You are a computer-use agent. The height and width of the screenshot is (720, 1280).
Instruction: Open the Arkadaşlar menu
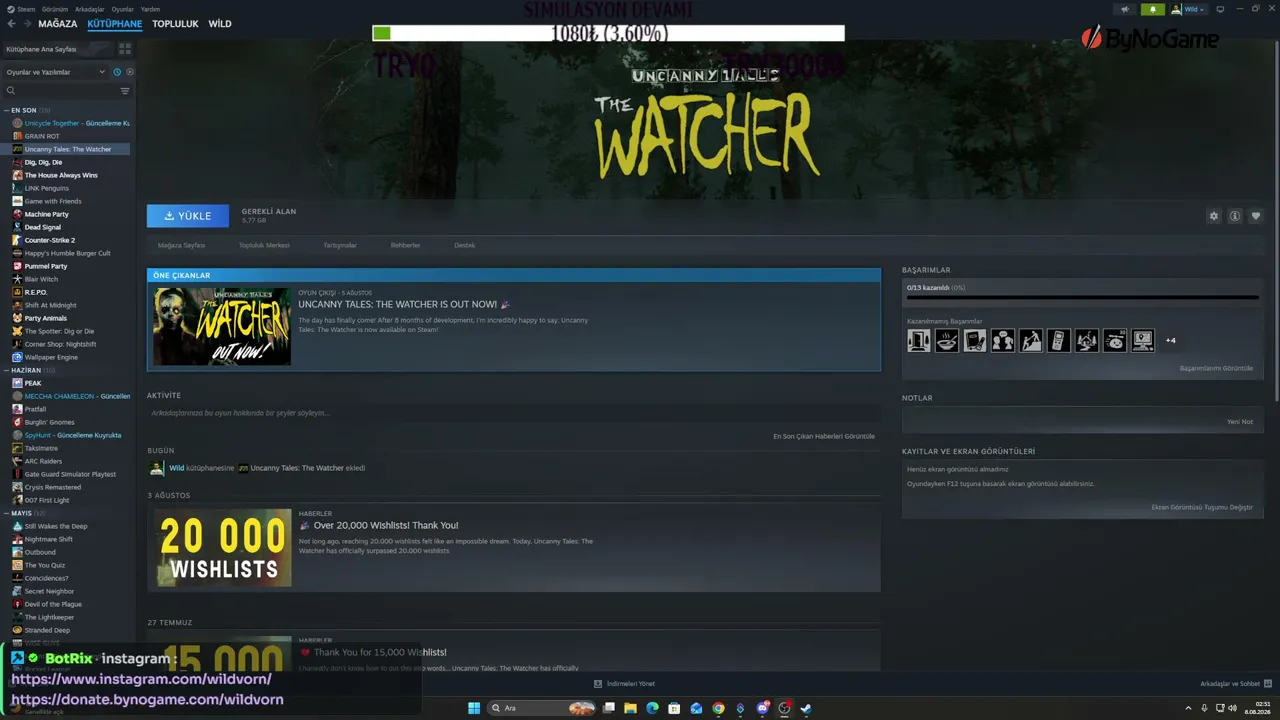90,9
